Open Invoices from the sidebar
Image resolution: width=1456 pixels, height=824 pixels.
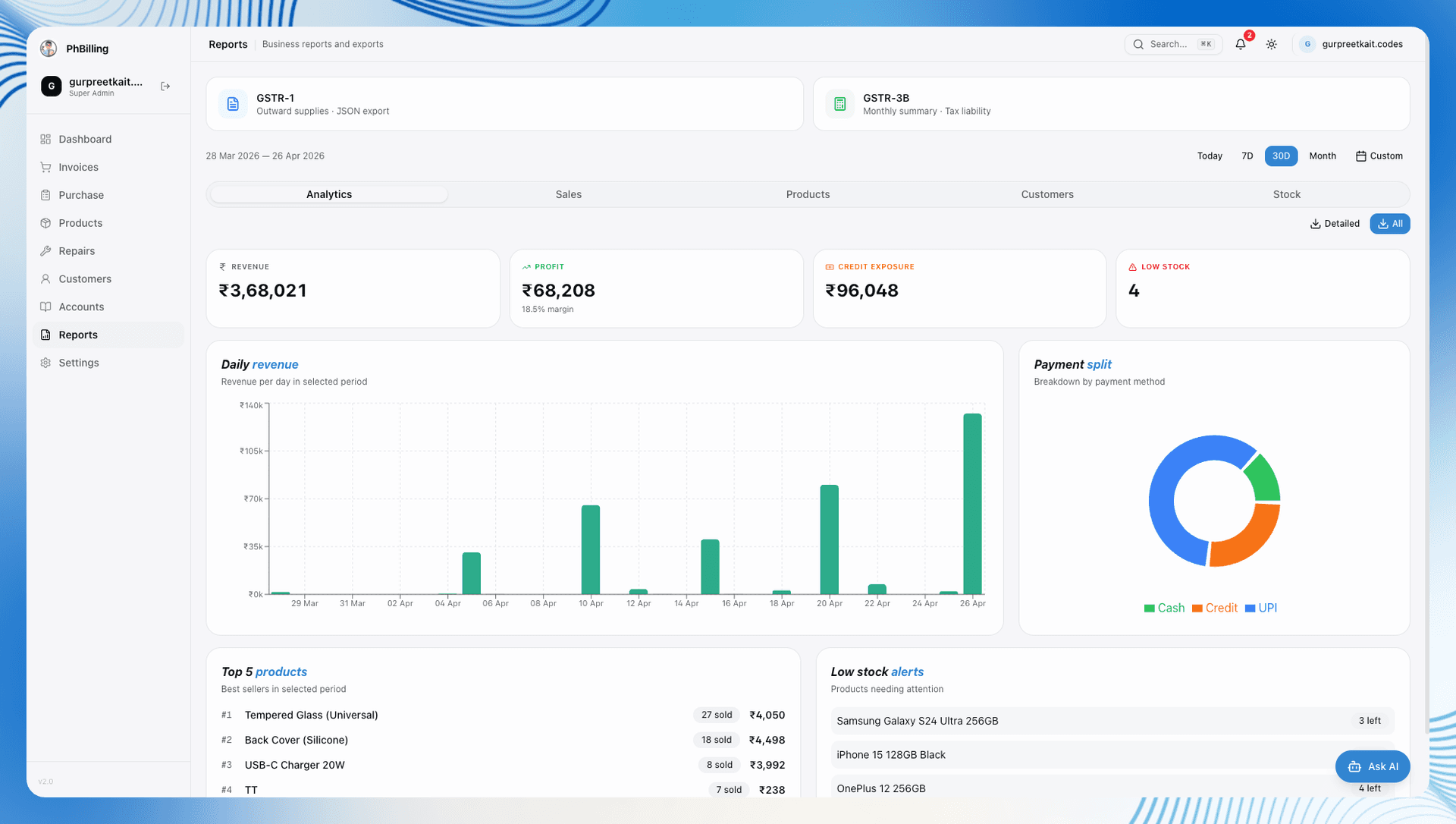[x=108, y=167]
